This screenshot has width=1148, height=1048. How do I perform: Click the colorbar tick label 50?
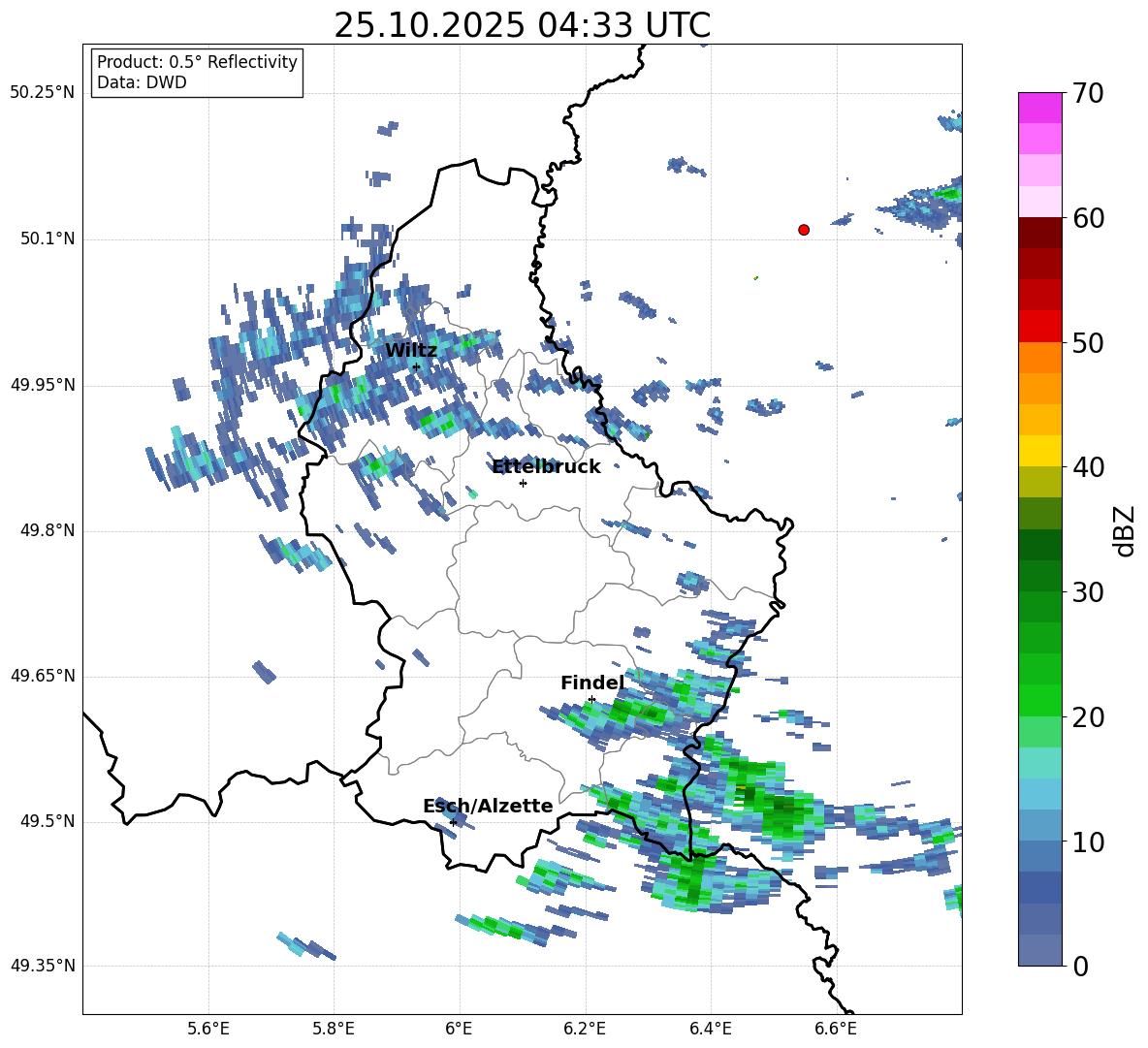1088,342
